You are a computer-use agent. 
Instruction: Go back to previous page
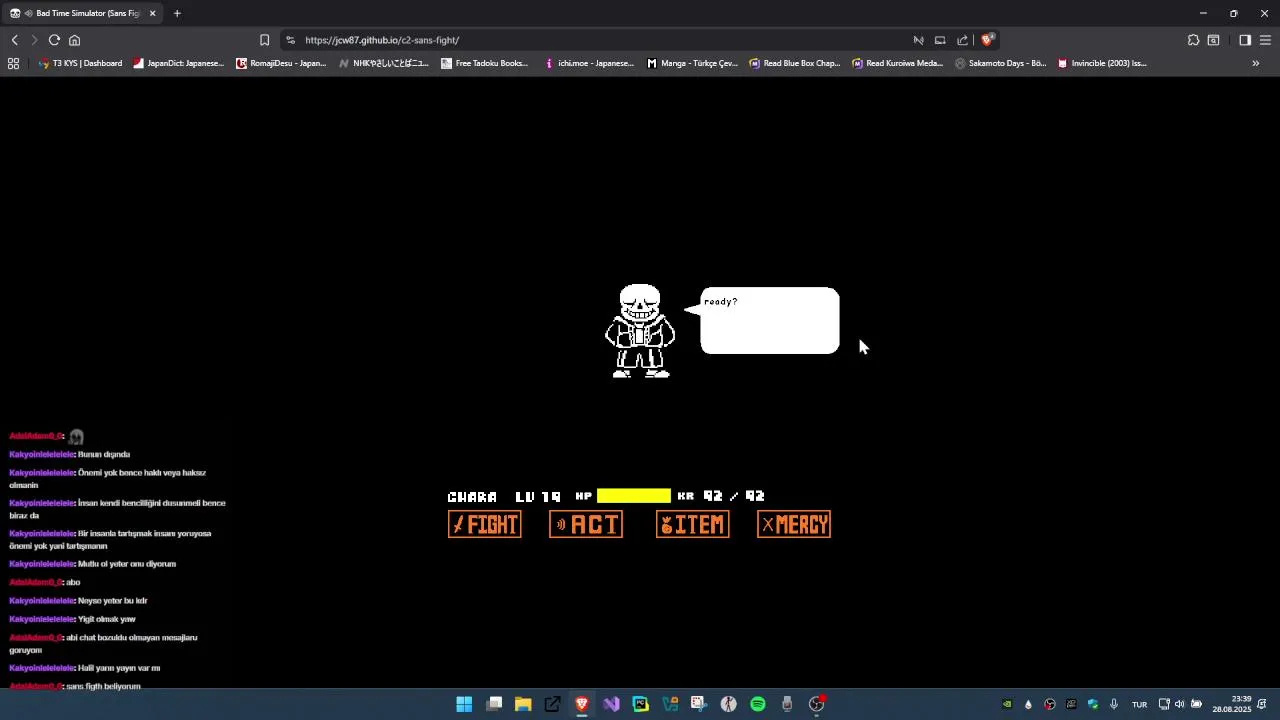click(x=15, y=40)
